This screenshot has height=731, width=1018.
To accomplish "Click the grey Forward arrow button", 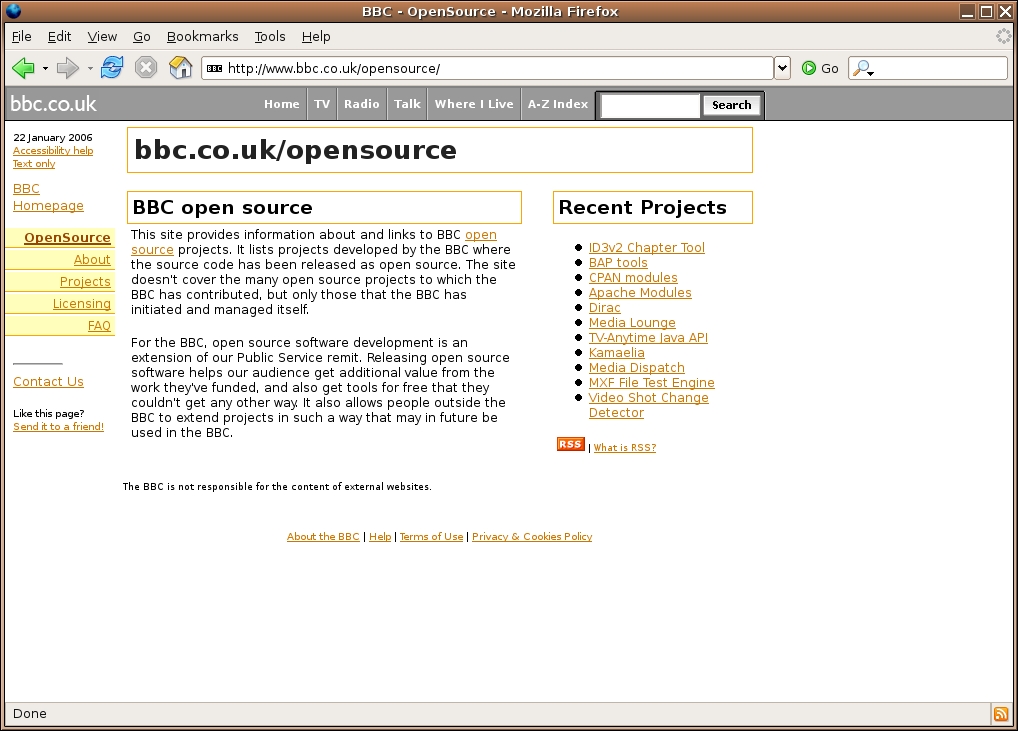I will (68, 68).
